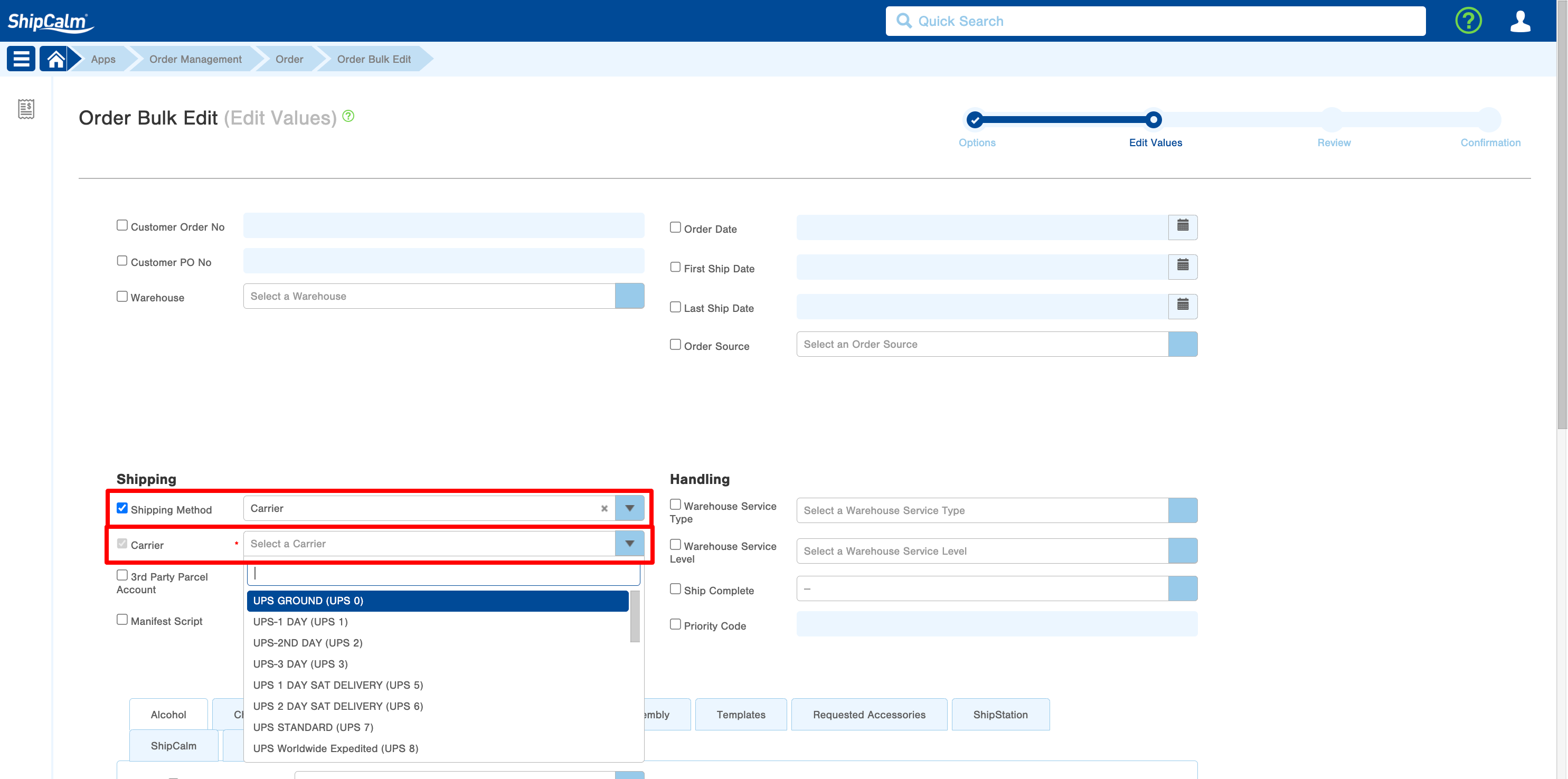Navigate to Apps breadcrumb

(x=103, y=59)
